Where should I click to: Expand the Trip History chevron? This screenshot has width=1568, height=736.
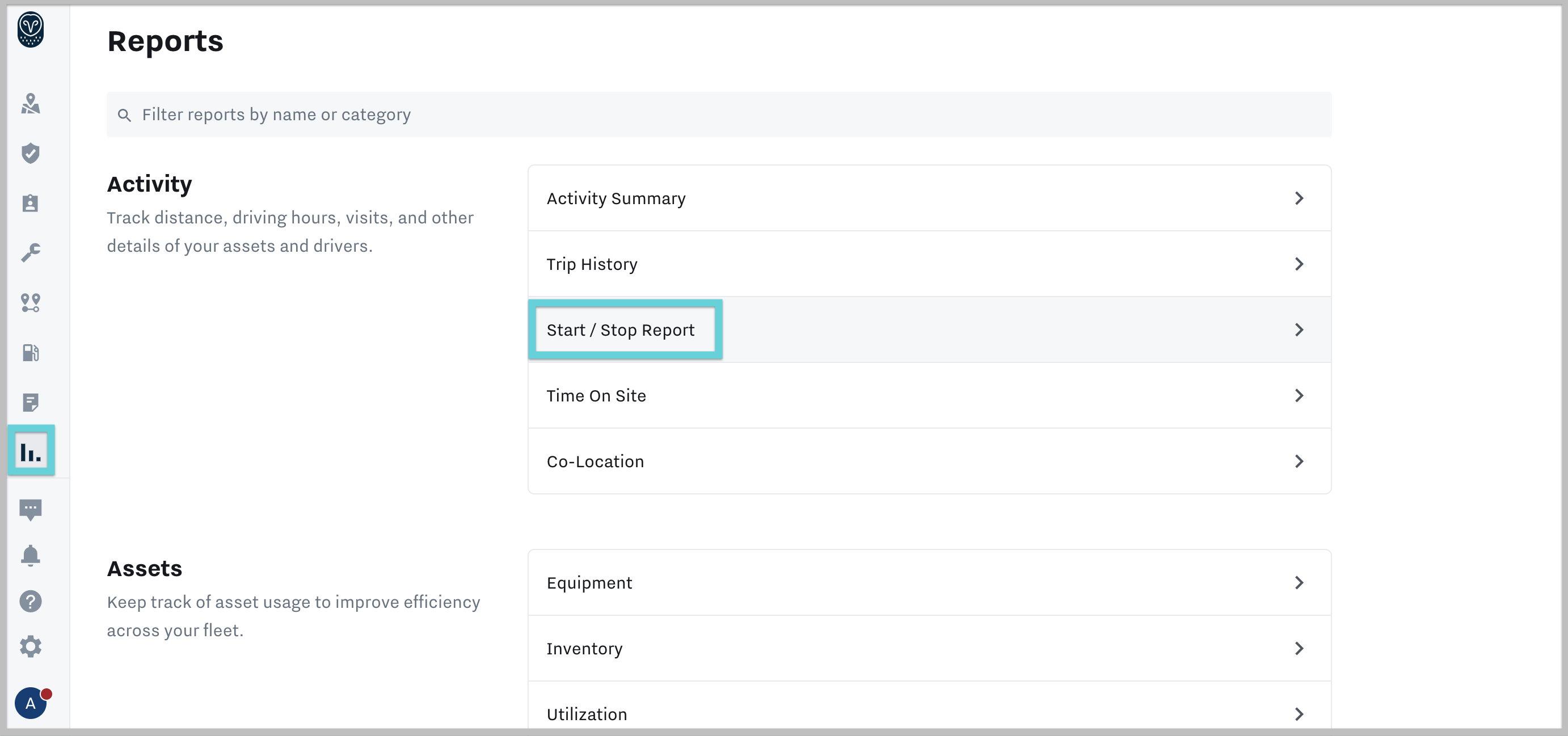(1300, 264)
